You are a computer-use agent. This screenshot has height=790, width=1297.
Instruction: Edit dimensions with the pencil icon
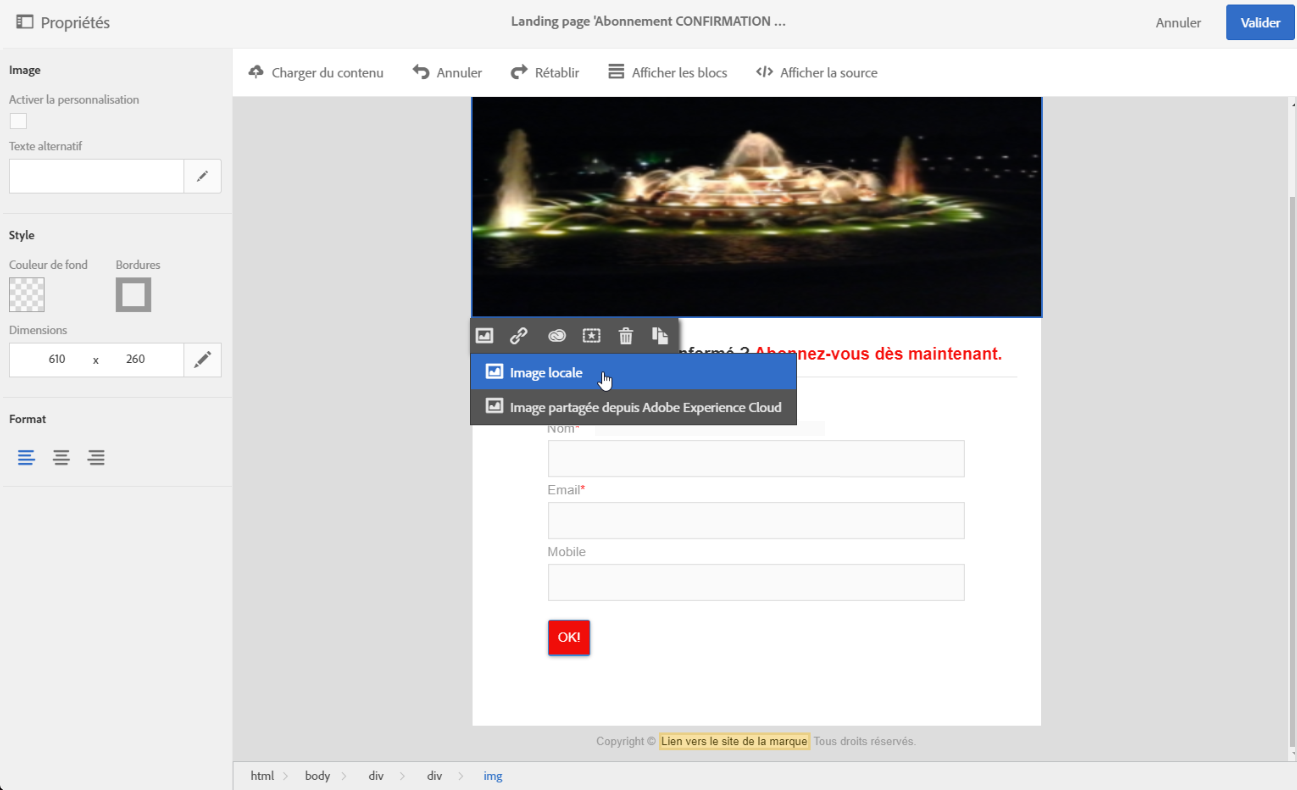tap(203, 360)
